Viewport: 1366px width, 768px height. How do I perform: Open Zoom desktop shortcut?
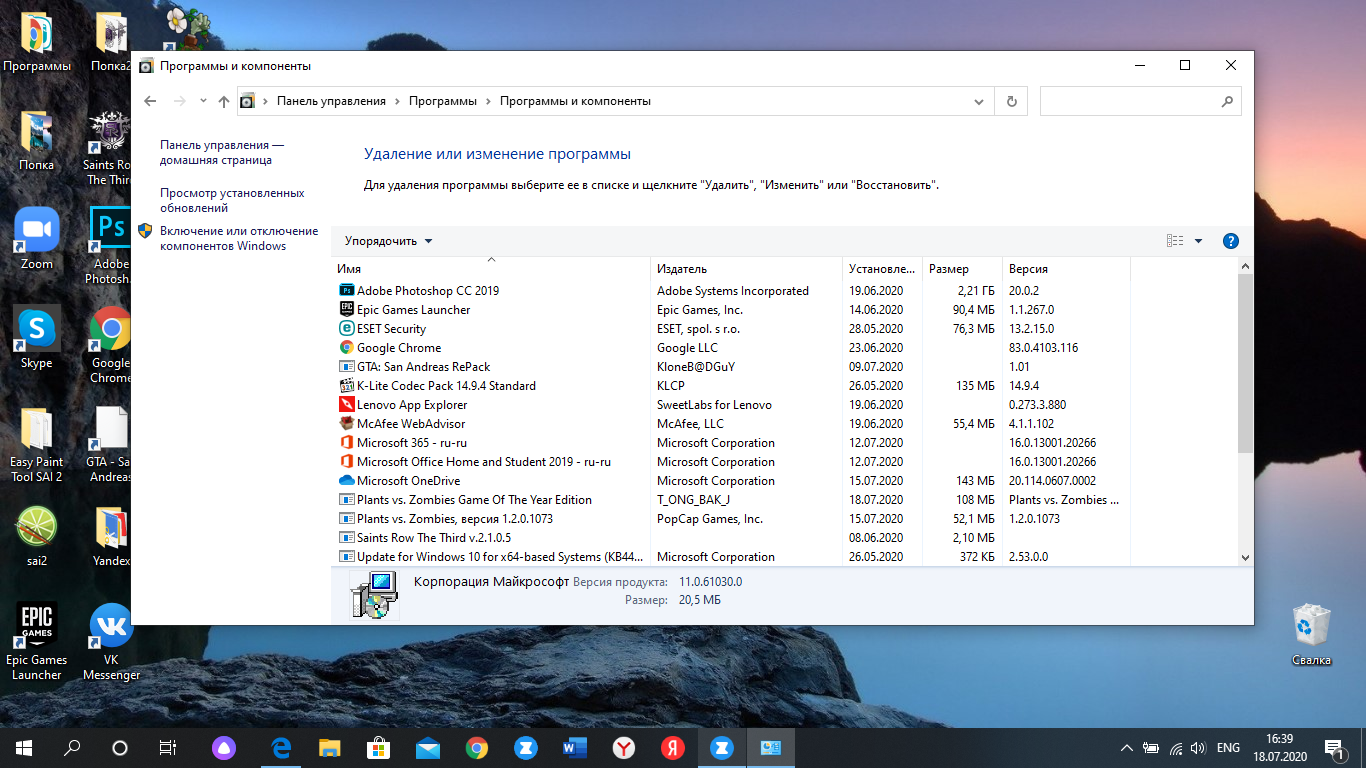[37, 239]
